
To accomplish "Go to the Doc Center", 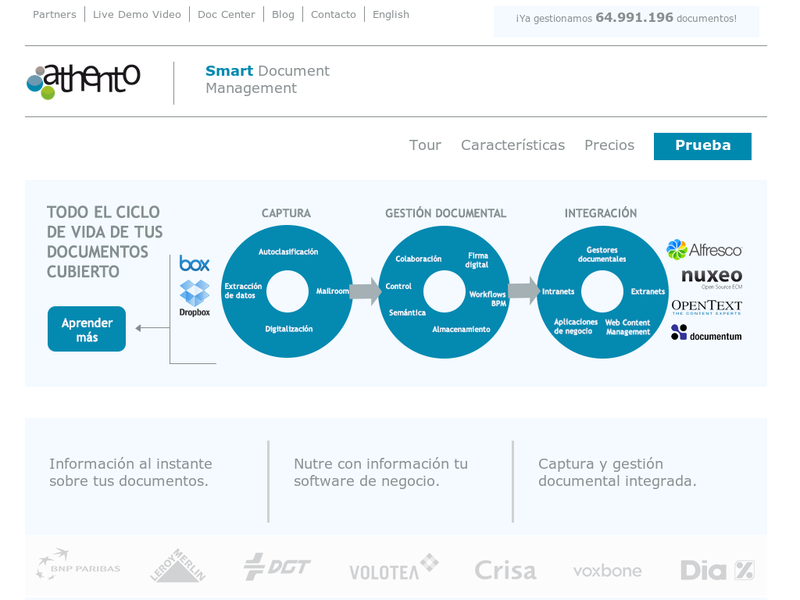I will 226,15.
